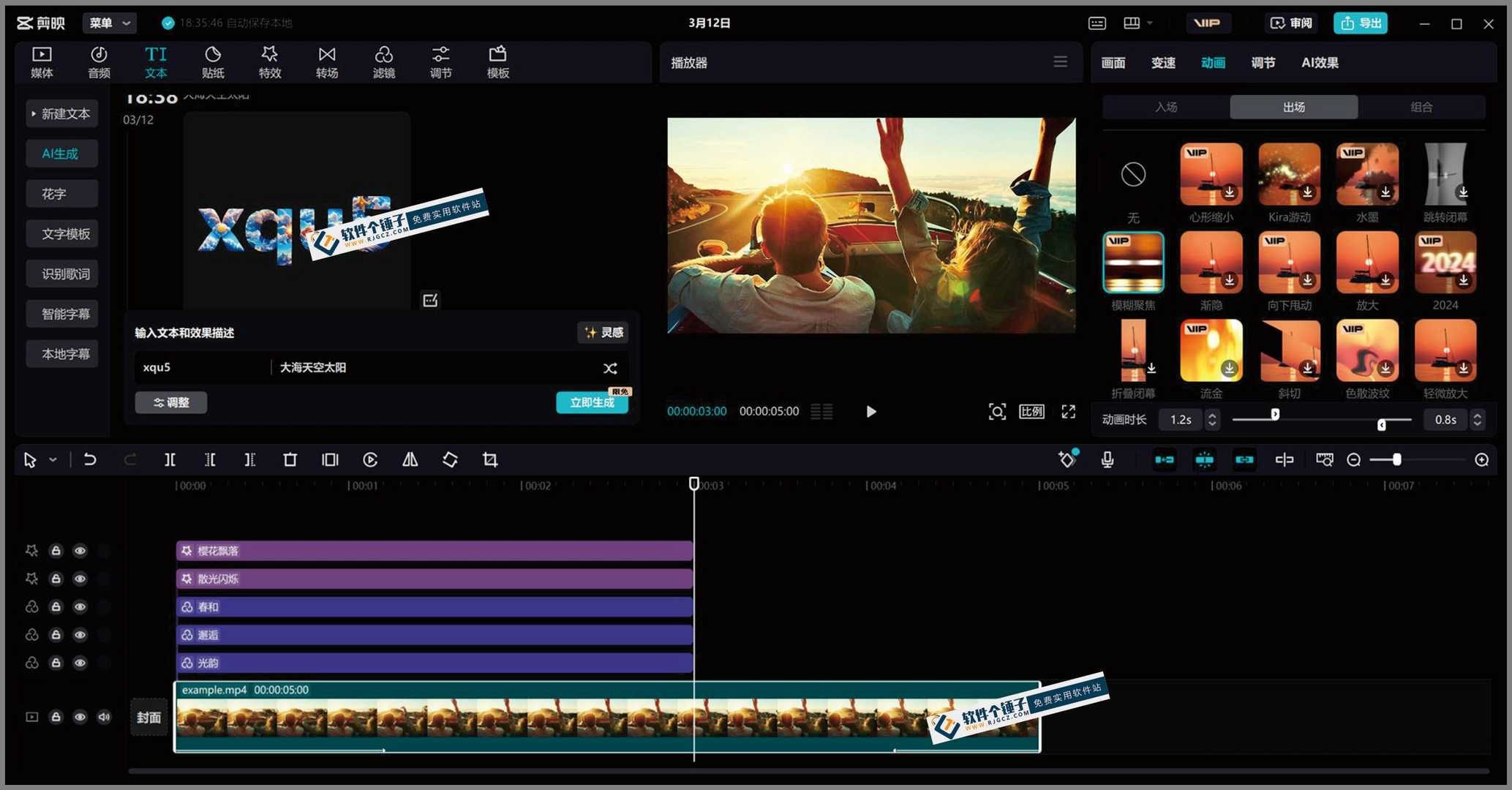Hide the 樱花飘落 effect track
The height and width of the screenshot is (790, 1512).
[x=80, y=551]
